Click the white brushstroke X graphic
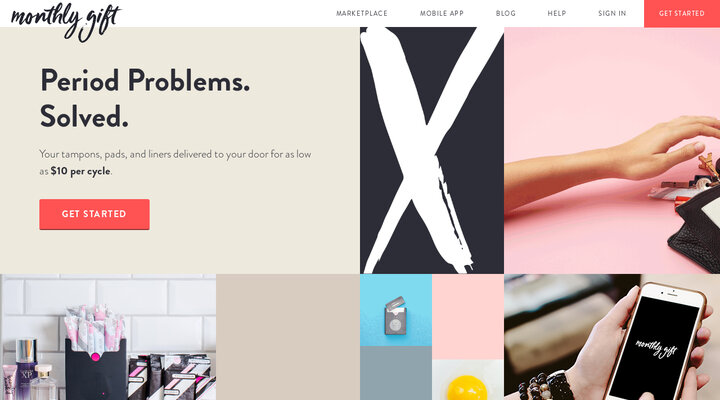The image size is (720, 400). [432, 150]
